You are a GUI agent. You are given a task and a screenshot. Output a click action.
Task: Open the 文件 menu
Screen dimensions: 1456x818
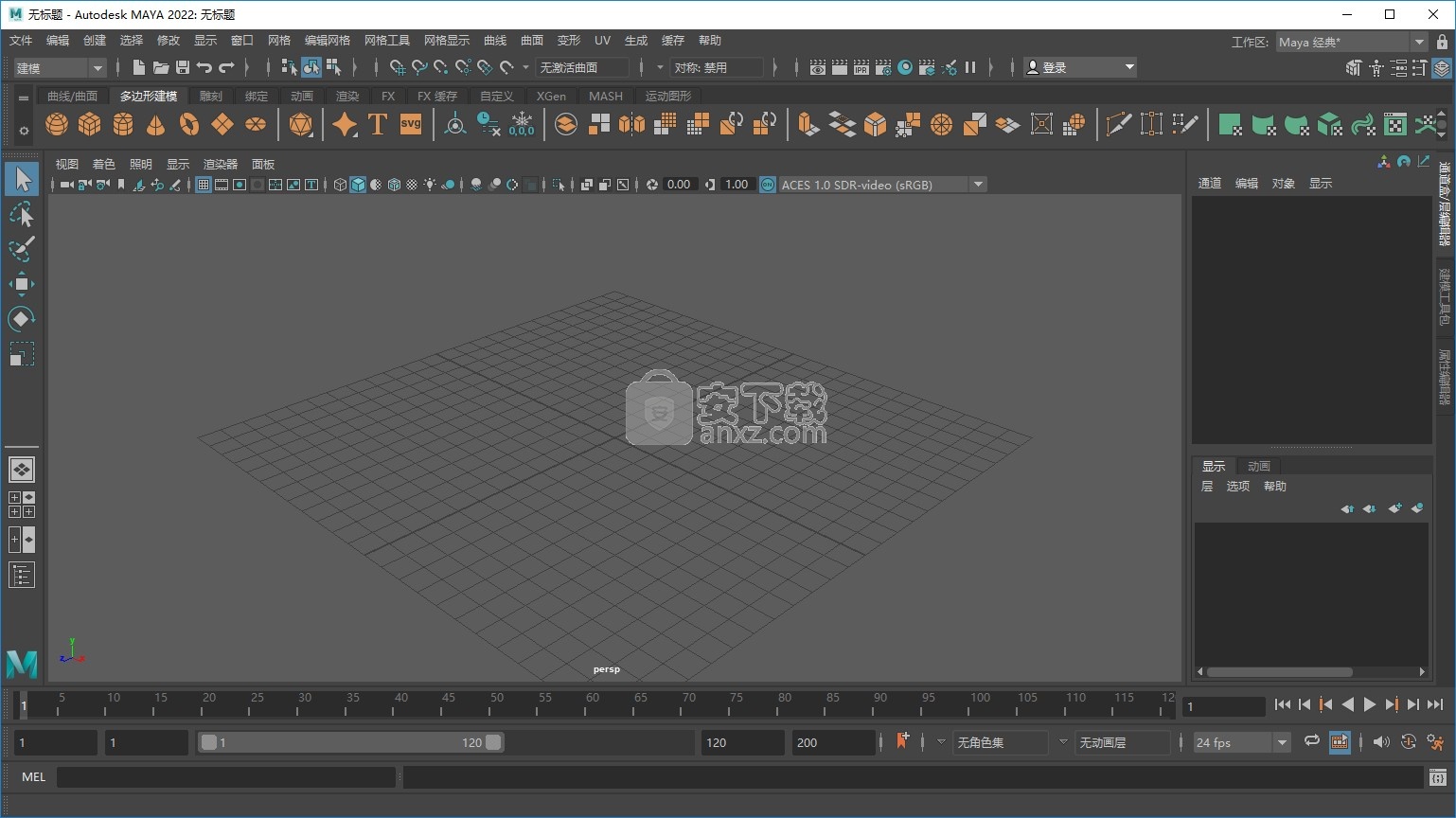(x=21, y=41)
